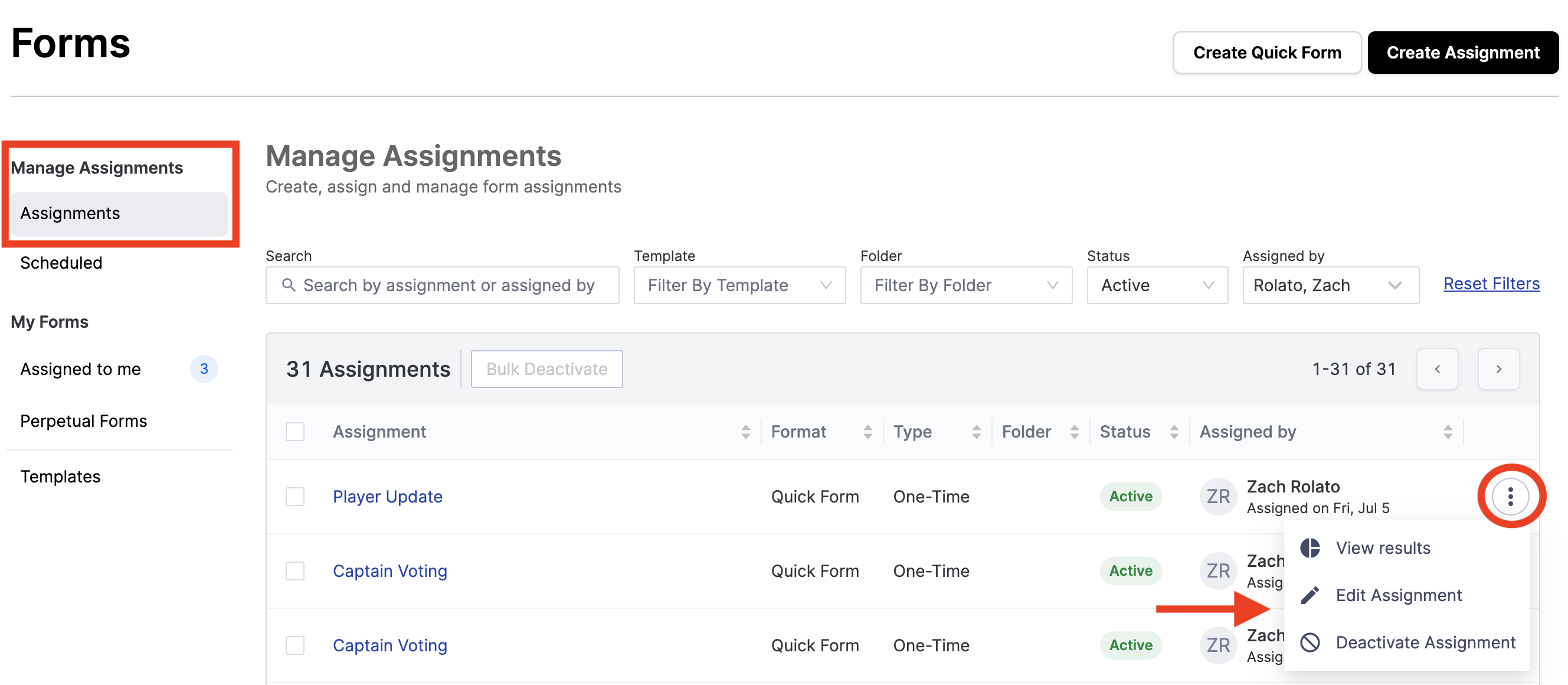The height and width of the screenshot is (685, 1568).
Task: Click inside the assignment search input
Action: coord(450,285)
